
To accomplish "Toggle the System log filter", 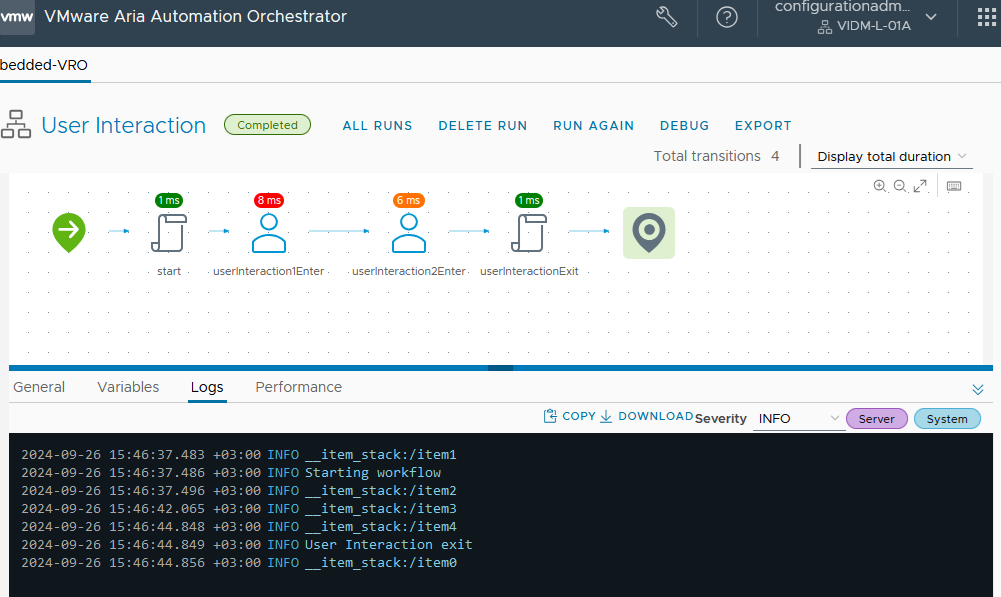I will click(947, 419).
